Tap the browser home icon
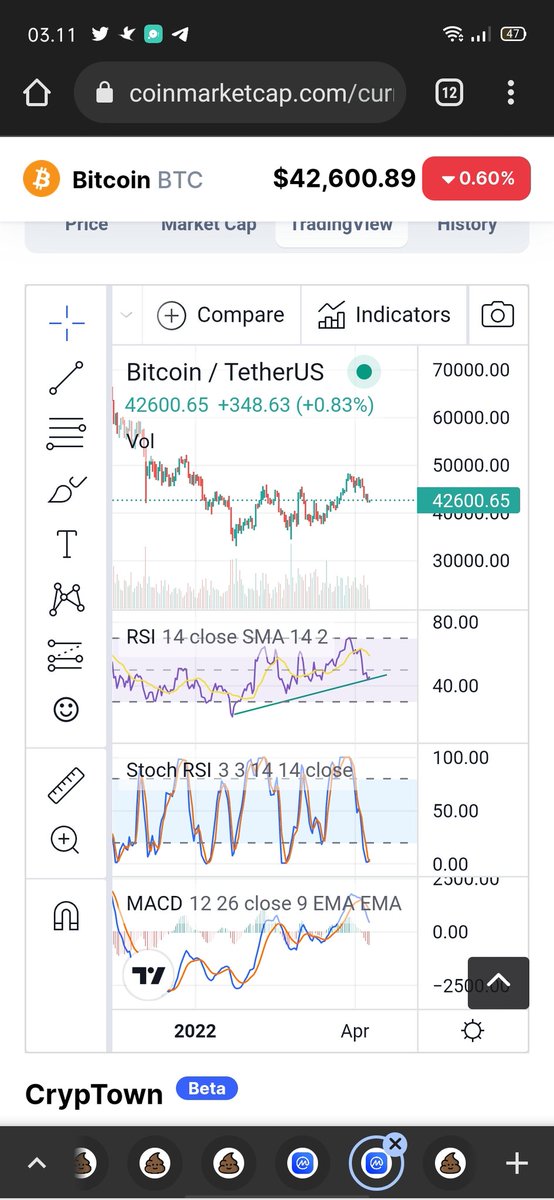The image size is (554, 1200). coord(36,93)
